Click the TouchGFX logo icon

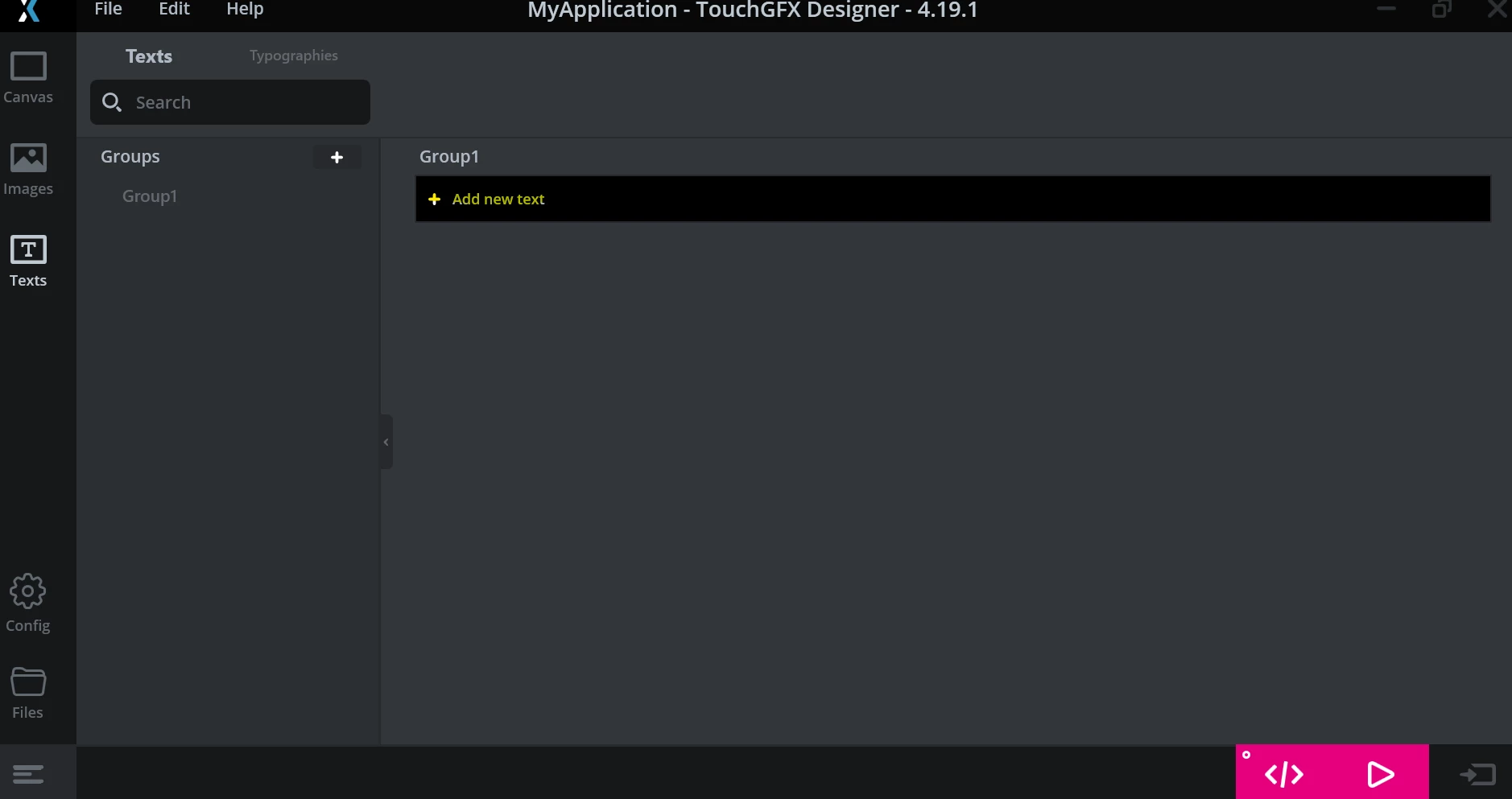pos(28,10)
